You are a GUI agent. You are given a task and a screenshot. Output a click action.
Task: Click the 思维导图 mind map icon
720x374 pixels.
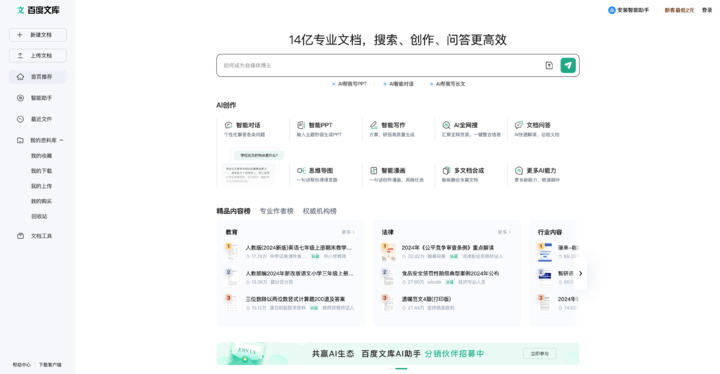point(301,170)
